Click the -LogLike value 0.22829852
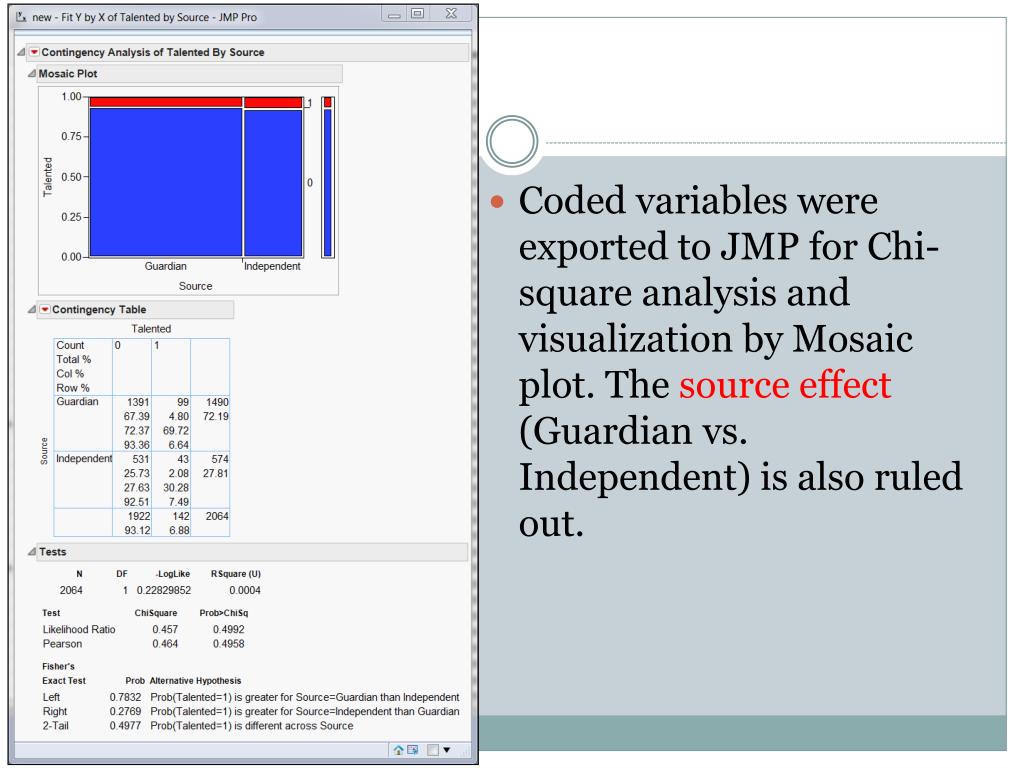Image resolution: width=1024 pixels, height=768 pixels. [x=164, y=590]
